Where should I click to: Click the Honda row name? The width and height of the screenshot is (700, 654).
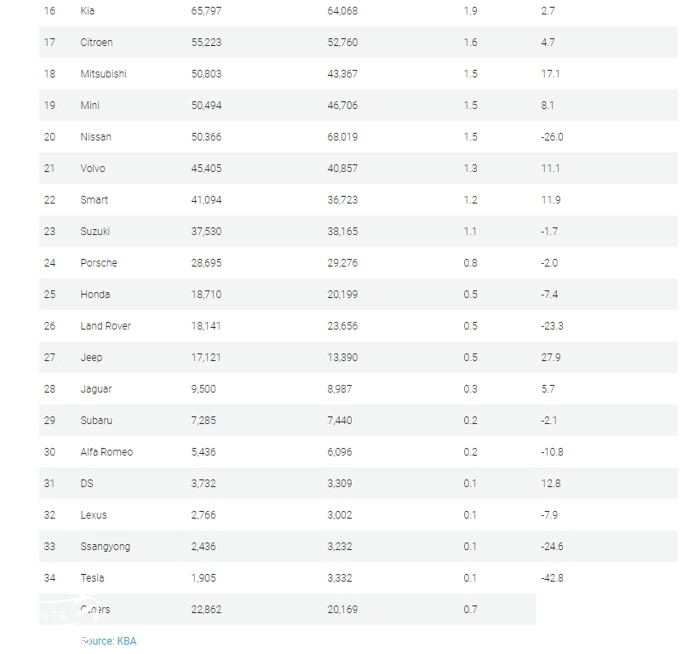click(96, 294)
